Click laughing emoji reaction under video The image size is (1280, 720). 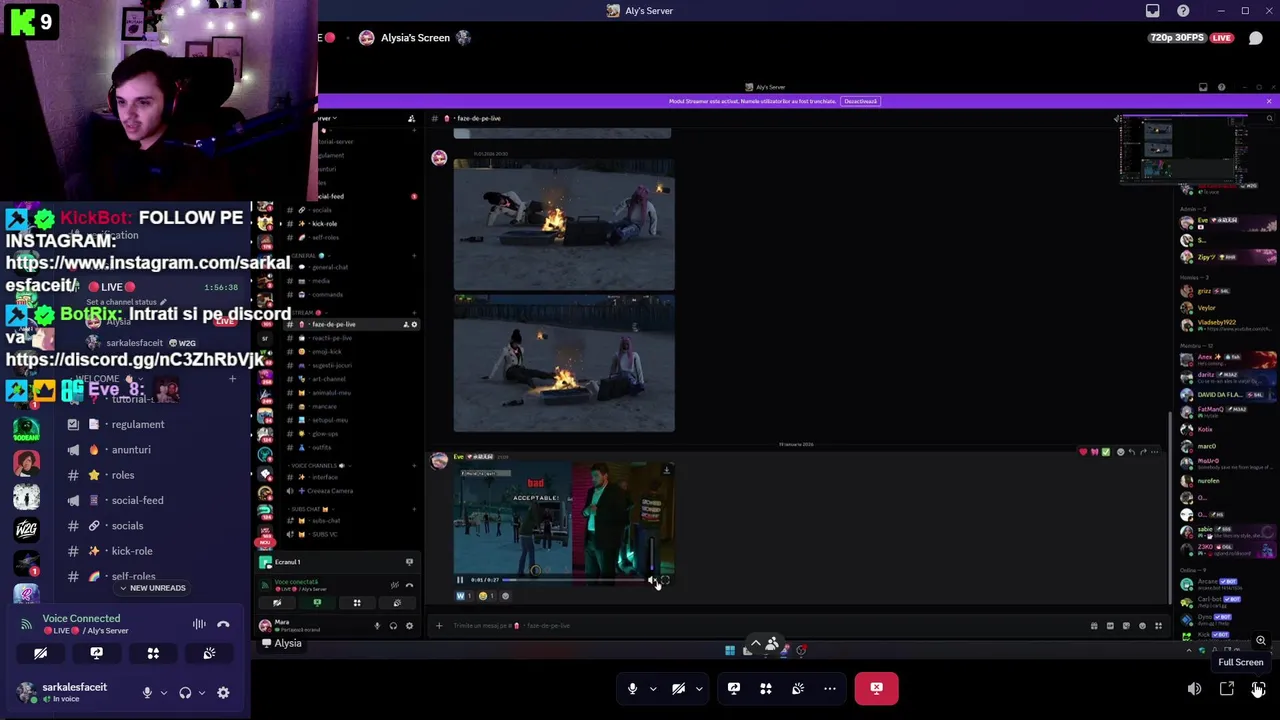coord(486,596)
